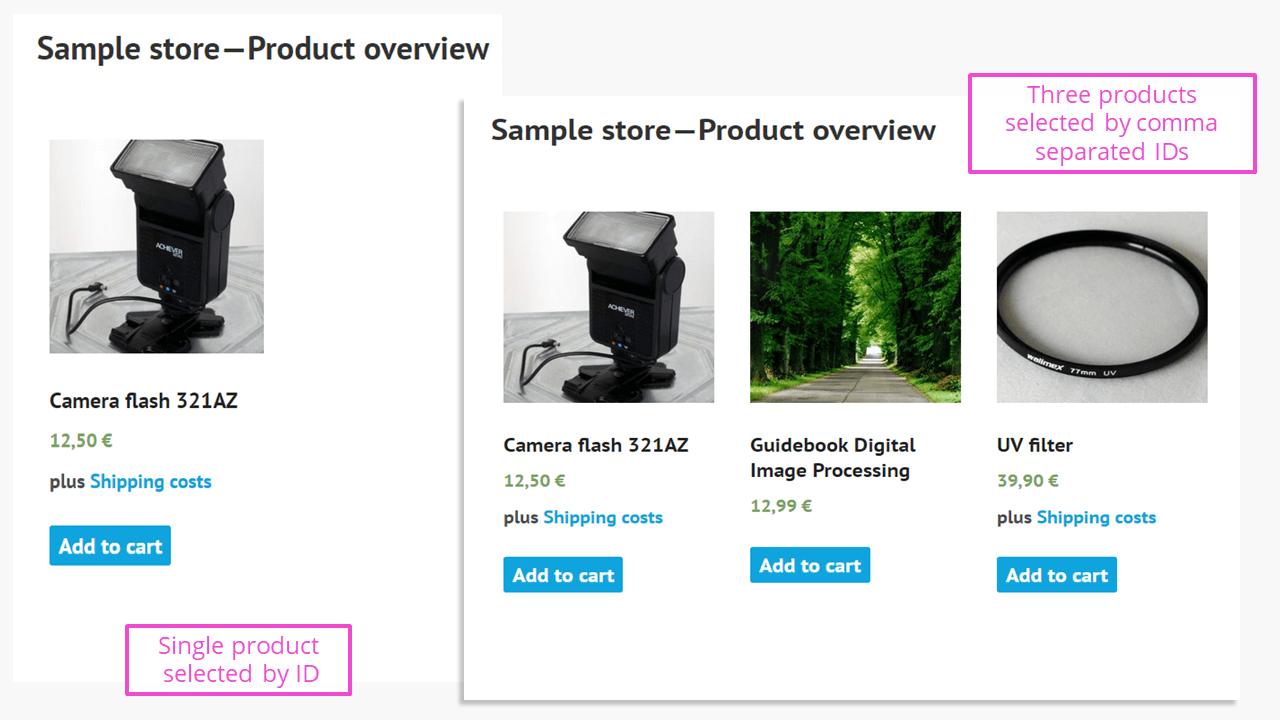Click Add to cart under UV filter
Screen dimensions: 1280x720
pyautogui.click(x=1056, y=574)
